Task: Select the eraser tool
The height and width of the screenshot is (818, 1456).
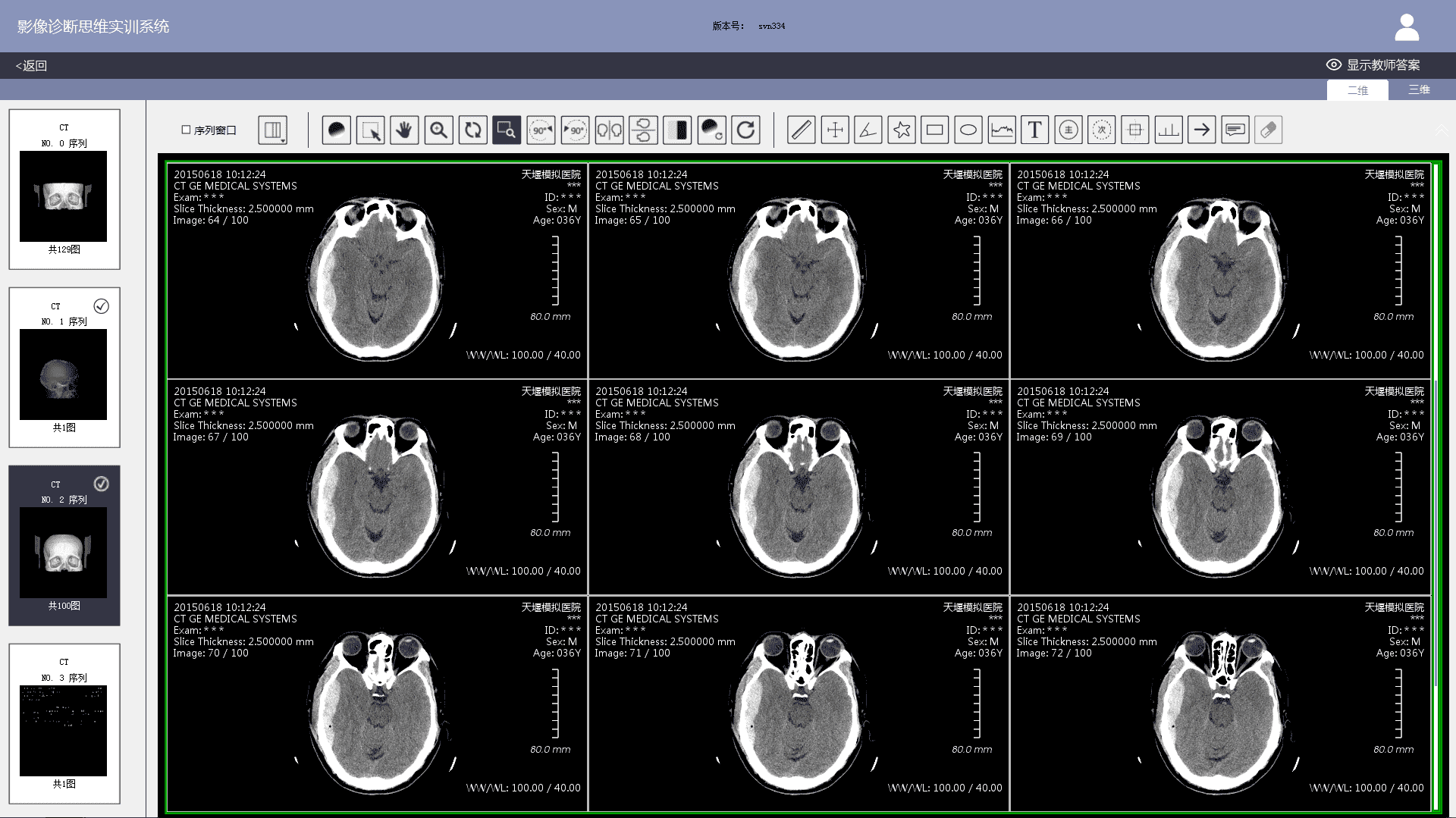Action: click(x=1268, y=130)
